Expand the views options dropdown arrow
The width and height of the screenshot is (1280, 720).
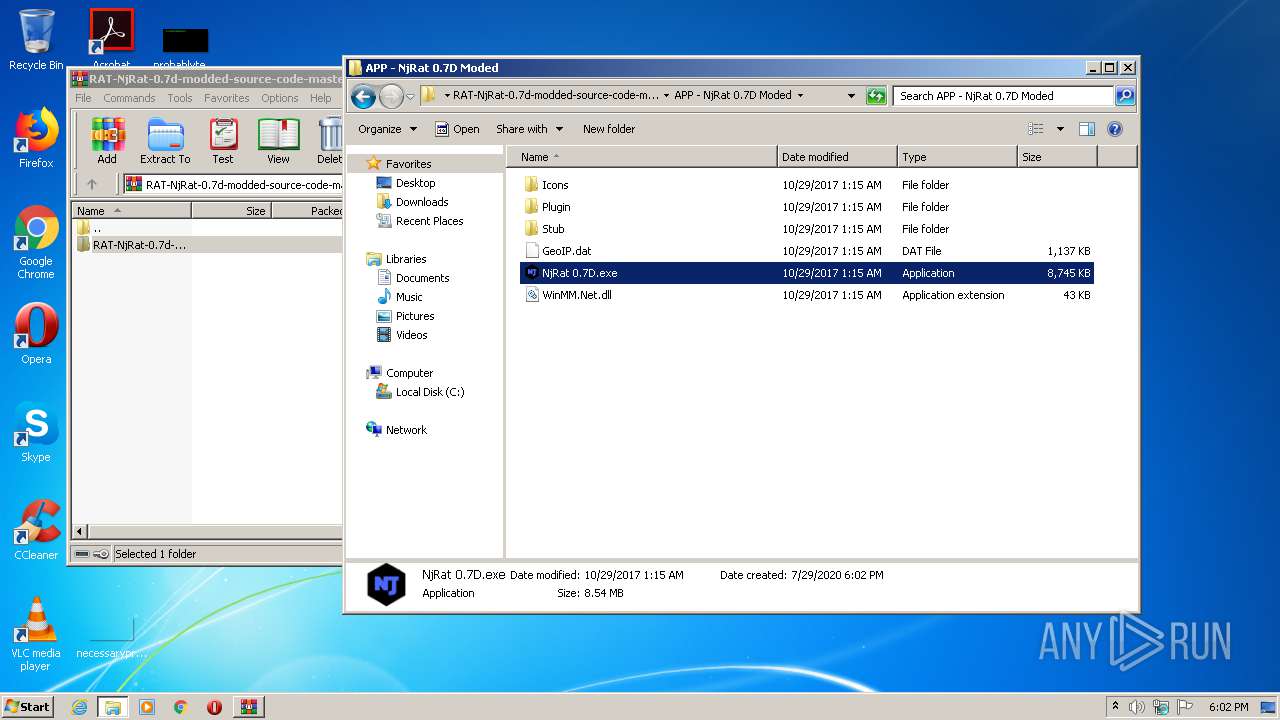point(1060,129)
